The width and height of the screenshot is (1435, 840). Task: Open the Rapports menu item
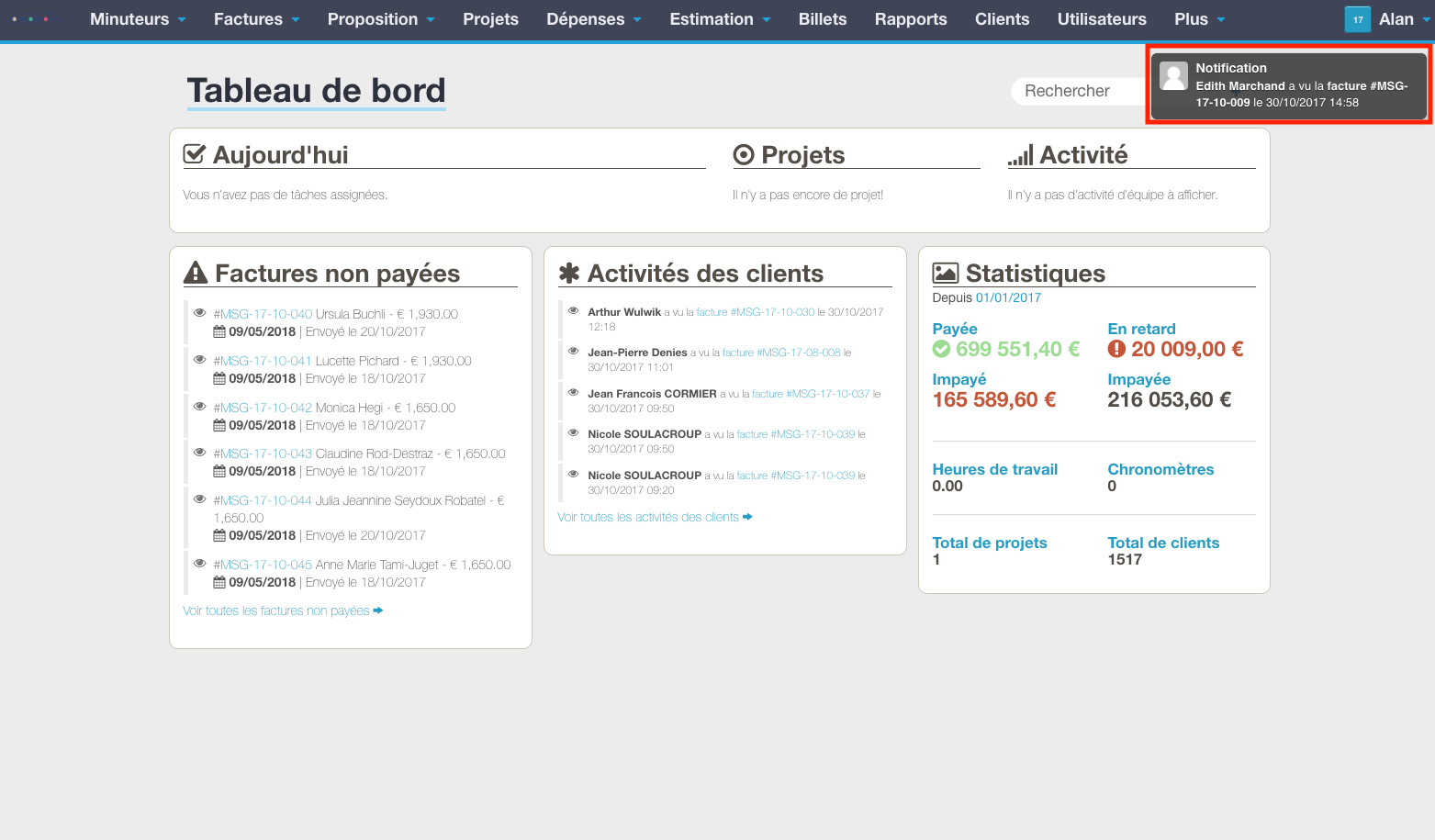pos(911,19)
